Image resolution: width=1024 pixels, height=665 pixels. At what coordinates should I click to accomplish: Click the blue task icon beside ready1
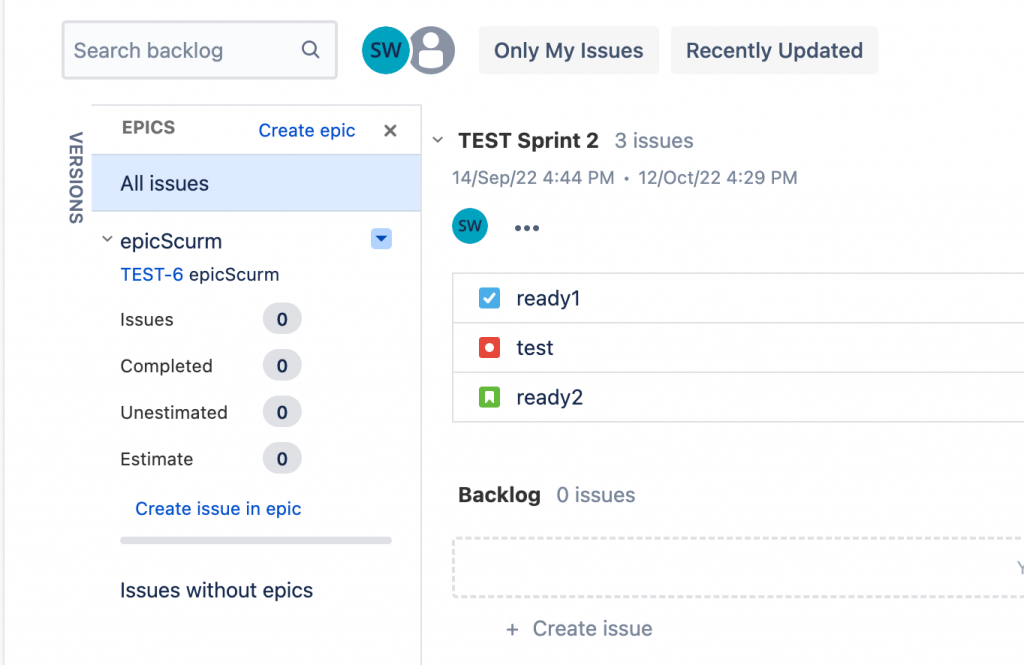[x=489, y=298]
